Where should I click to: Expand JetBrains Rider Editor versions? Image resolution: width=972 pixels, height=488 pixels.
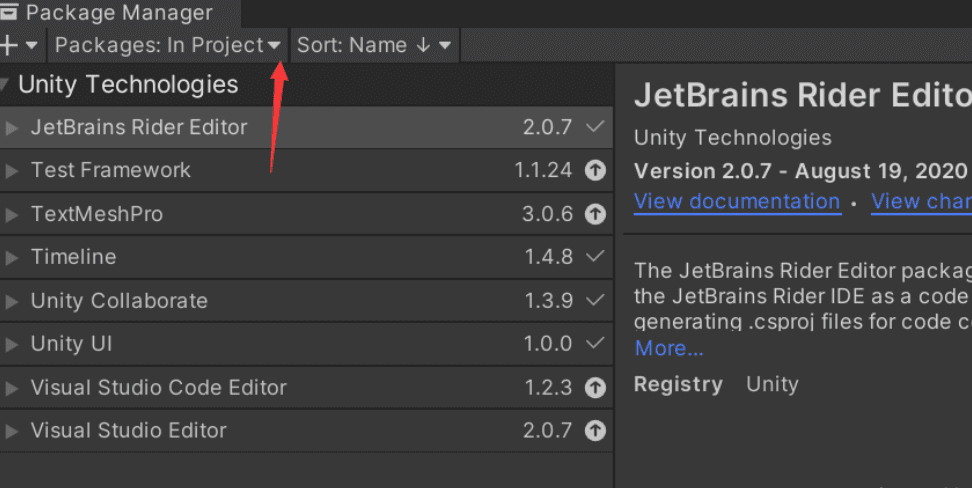tap(12, 128)
